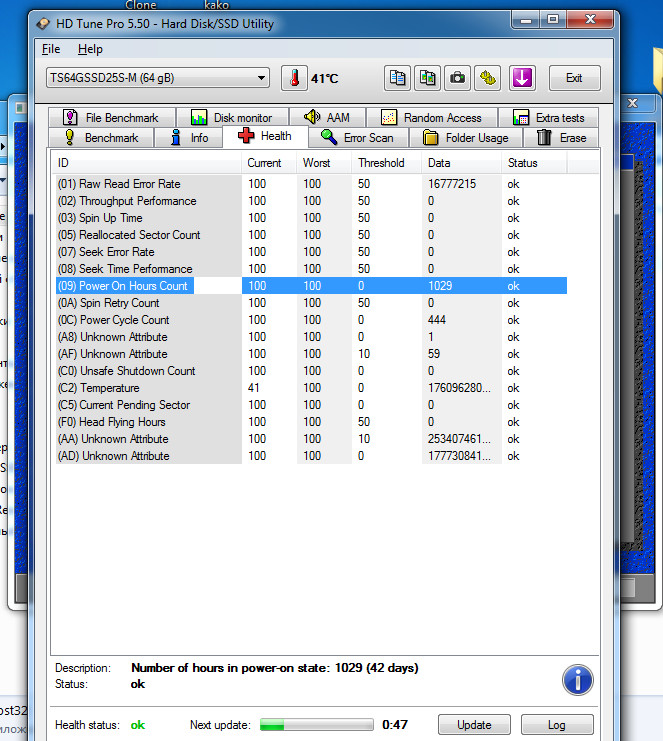Viewport: 663px width, 741px height.
Task: Click the camera save screenshot icon
Action: pos(457,78)
